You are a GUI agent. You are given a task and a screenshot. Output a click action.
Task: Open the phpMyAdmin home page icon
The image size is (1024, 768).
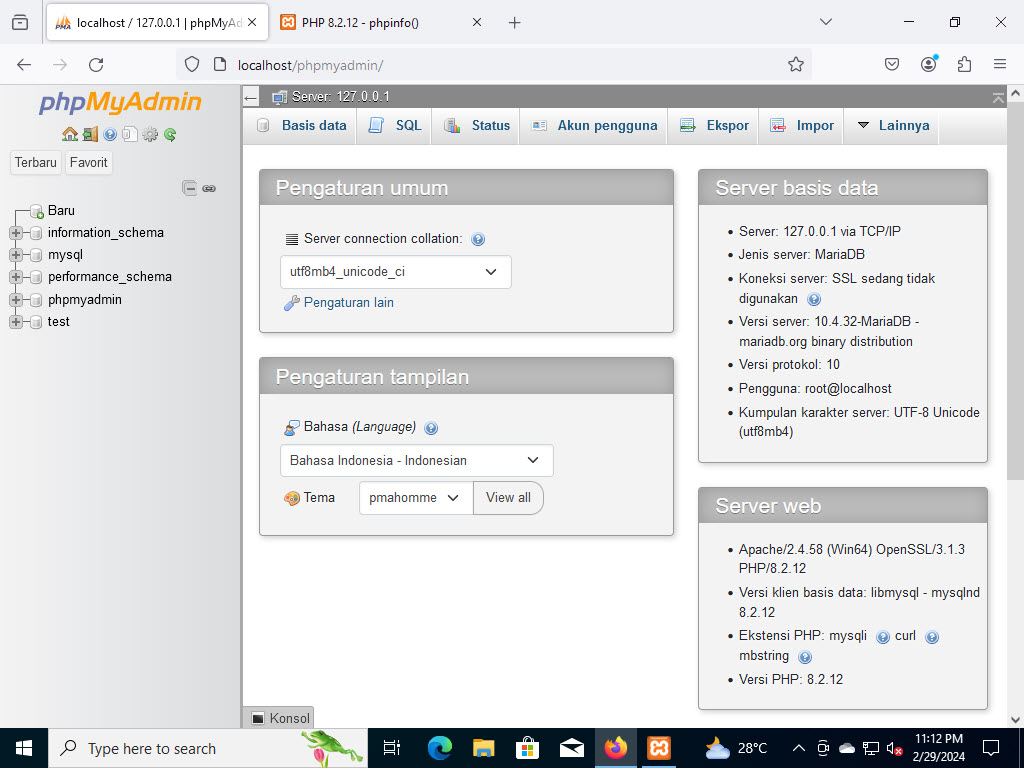(x=70, y=134)
